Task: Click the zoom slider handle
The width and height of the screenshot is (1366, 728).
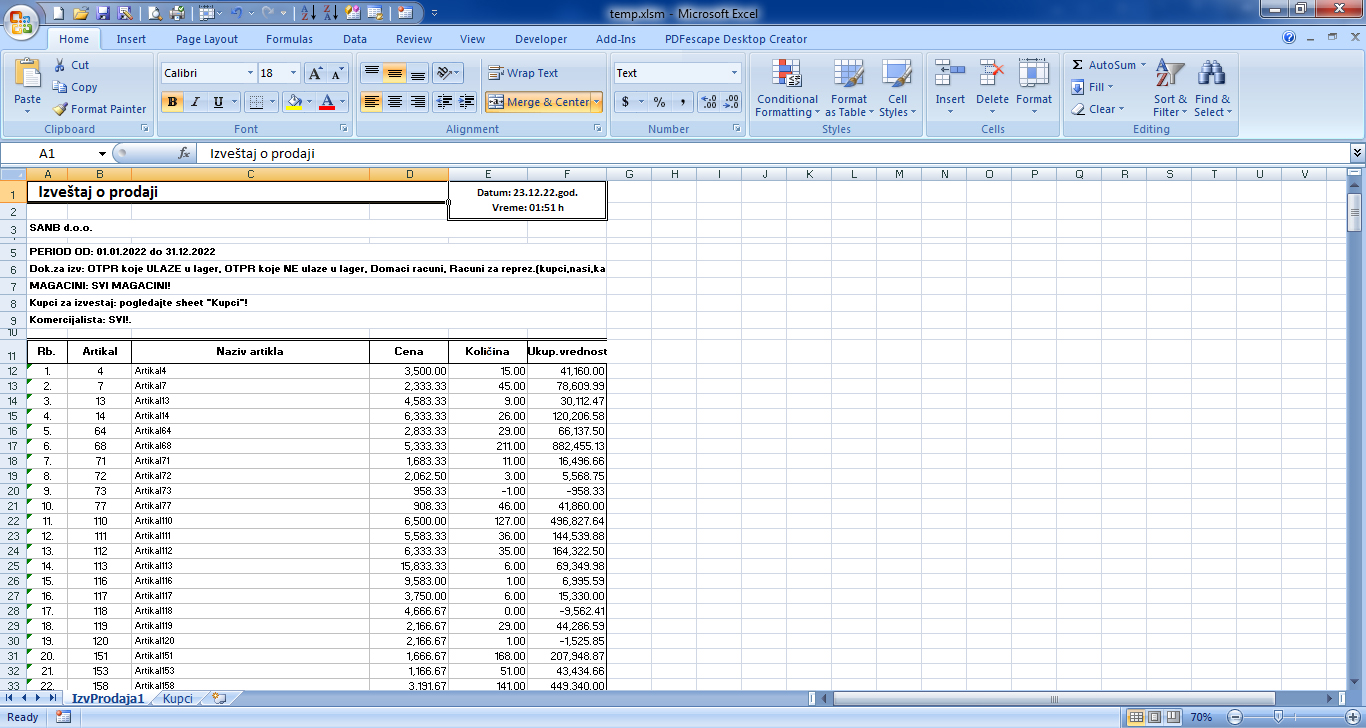Action: coord(1277,717)
